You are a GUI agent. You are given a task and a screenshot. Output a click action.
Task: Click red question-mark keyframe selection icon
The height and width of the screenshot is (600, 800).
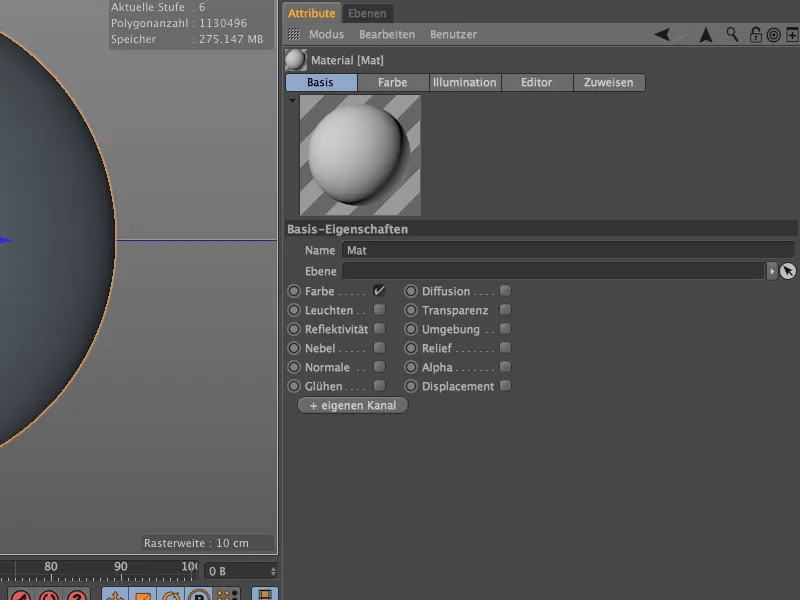[77, 595]
